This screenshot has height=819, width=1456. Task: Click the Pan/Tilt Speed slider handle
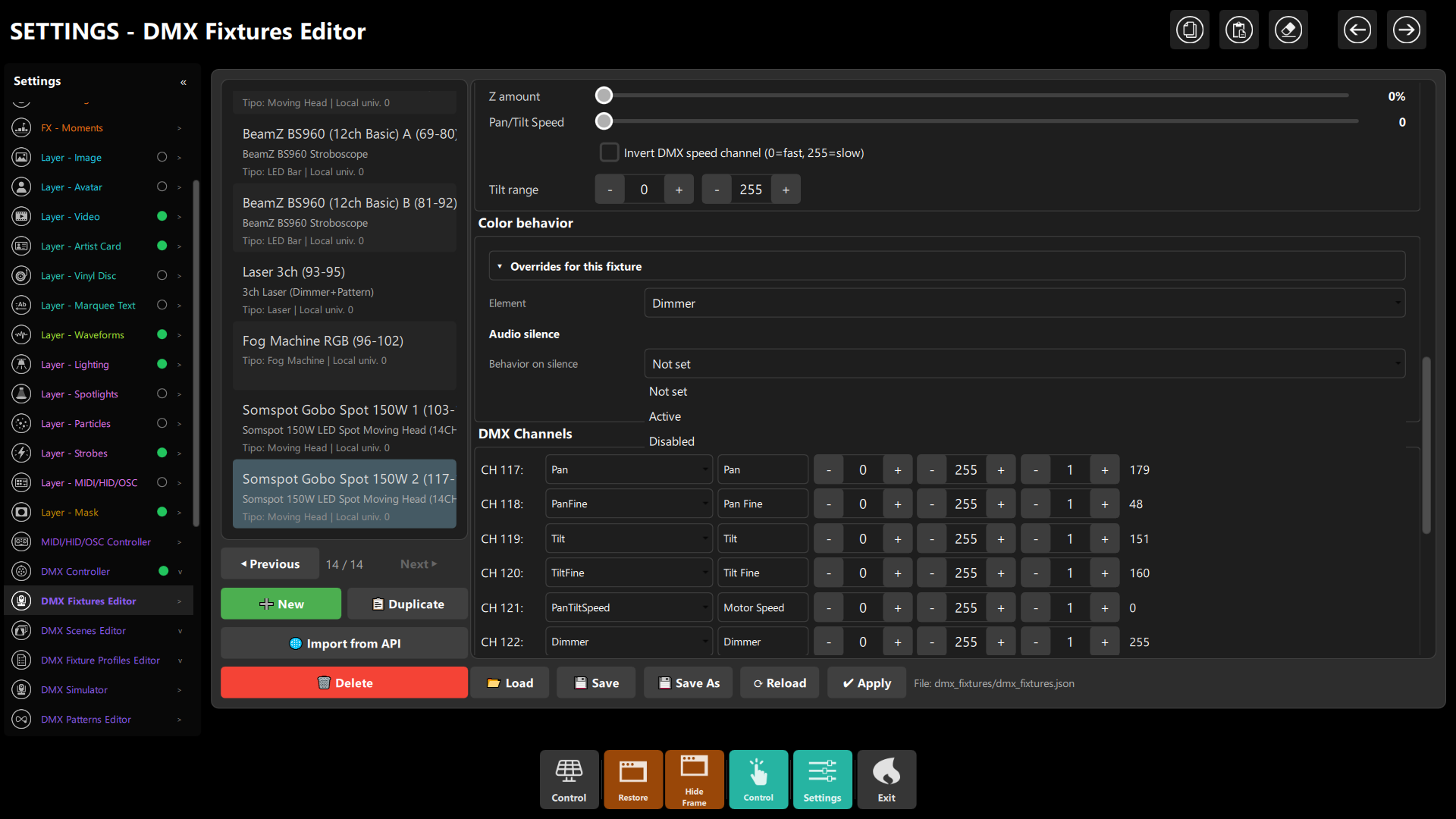click(x=604, y=121)
